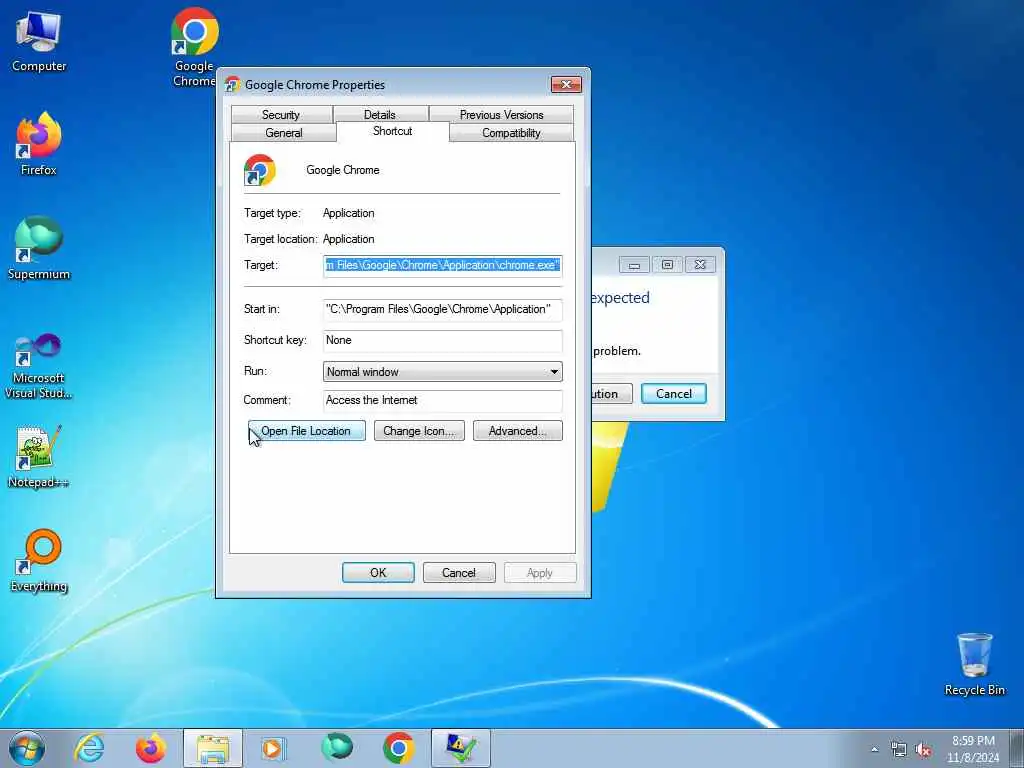This screenshot has width=1024, height=768.
Task: Select the Supermium desktop shortcut
Action: pos(39,248)
